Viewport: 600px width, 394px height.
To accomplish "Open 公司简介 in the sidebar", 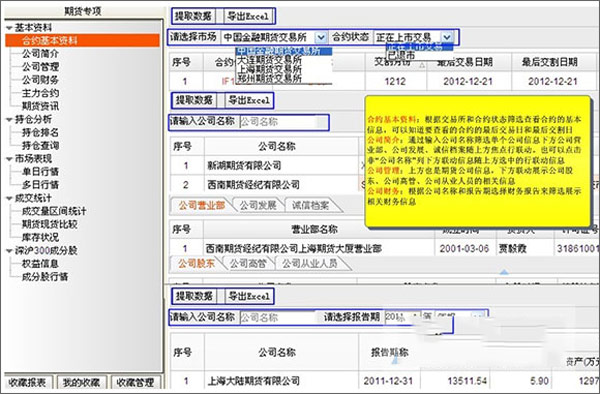I will pos(40,54).
